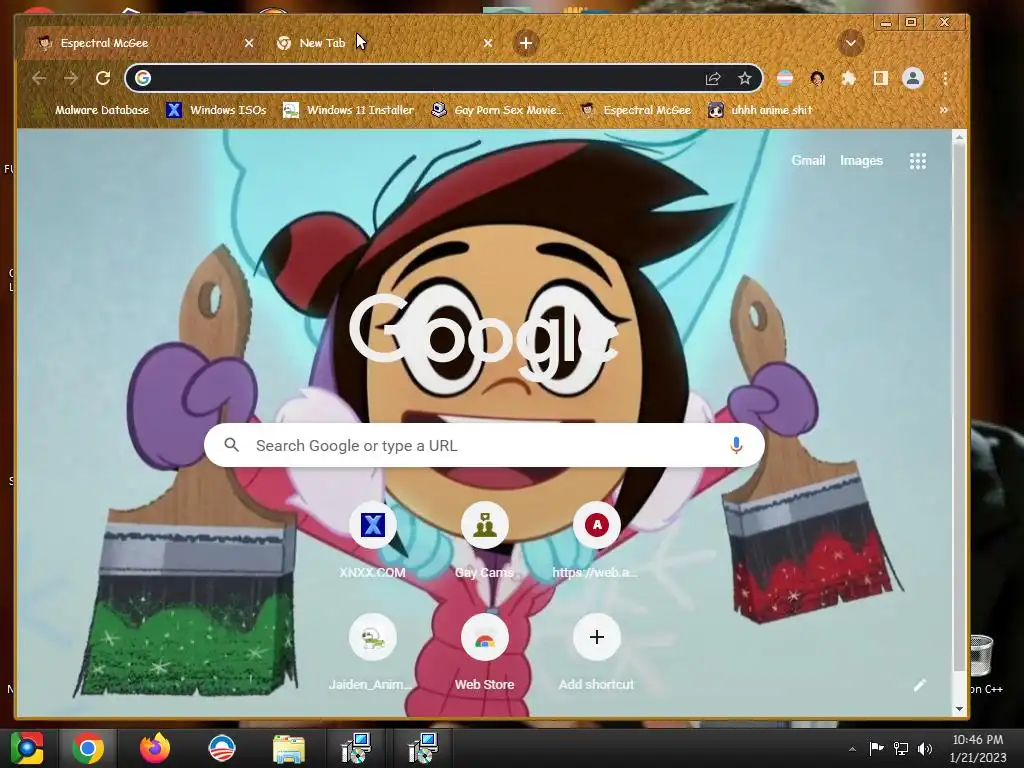1024x768 pixels.
Task: Switch to the Espectral McGee tab
Action: point(140,43)
